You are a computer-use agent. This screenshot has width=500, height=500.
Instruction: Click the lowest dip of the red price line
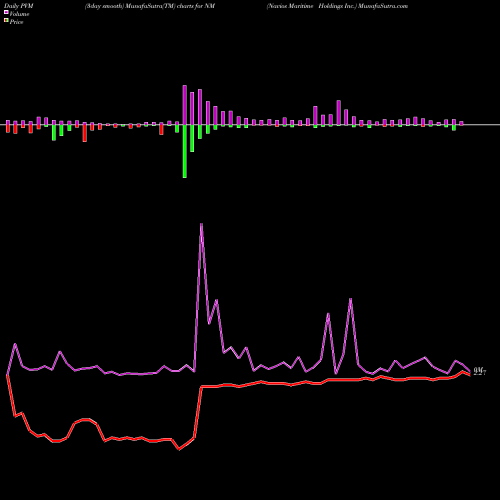(179, 449)
